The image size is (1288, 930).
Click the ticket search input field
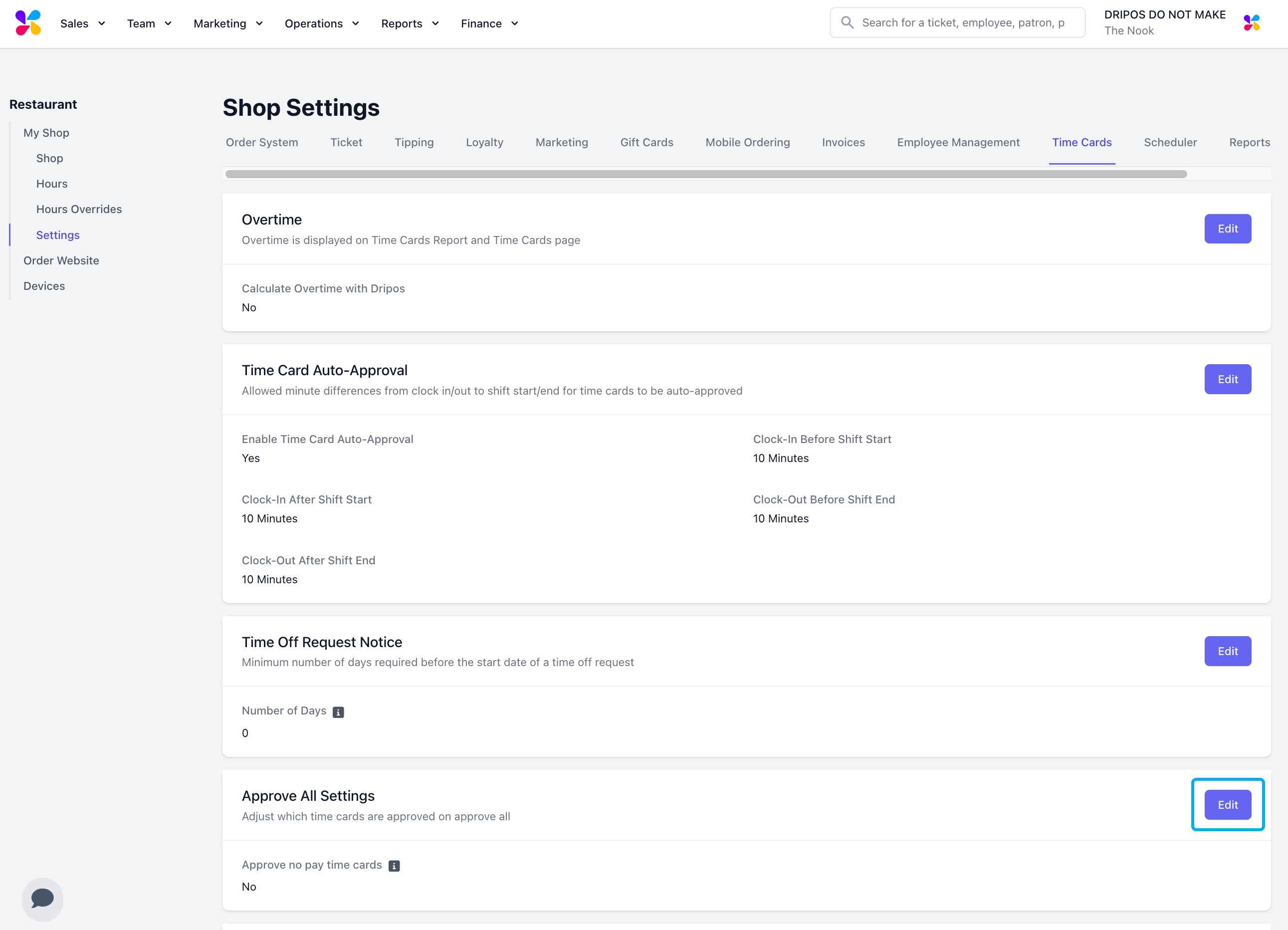pos(963,23)
